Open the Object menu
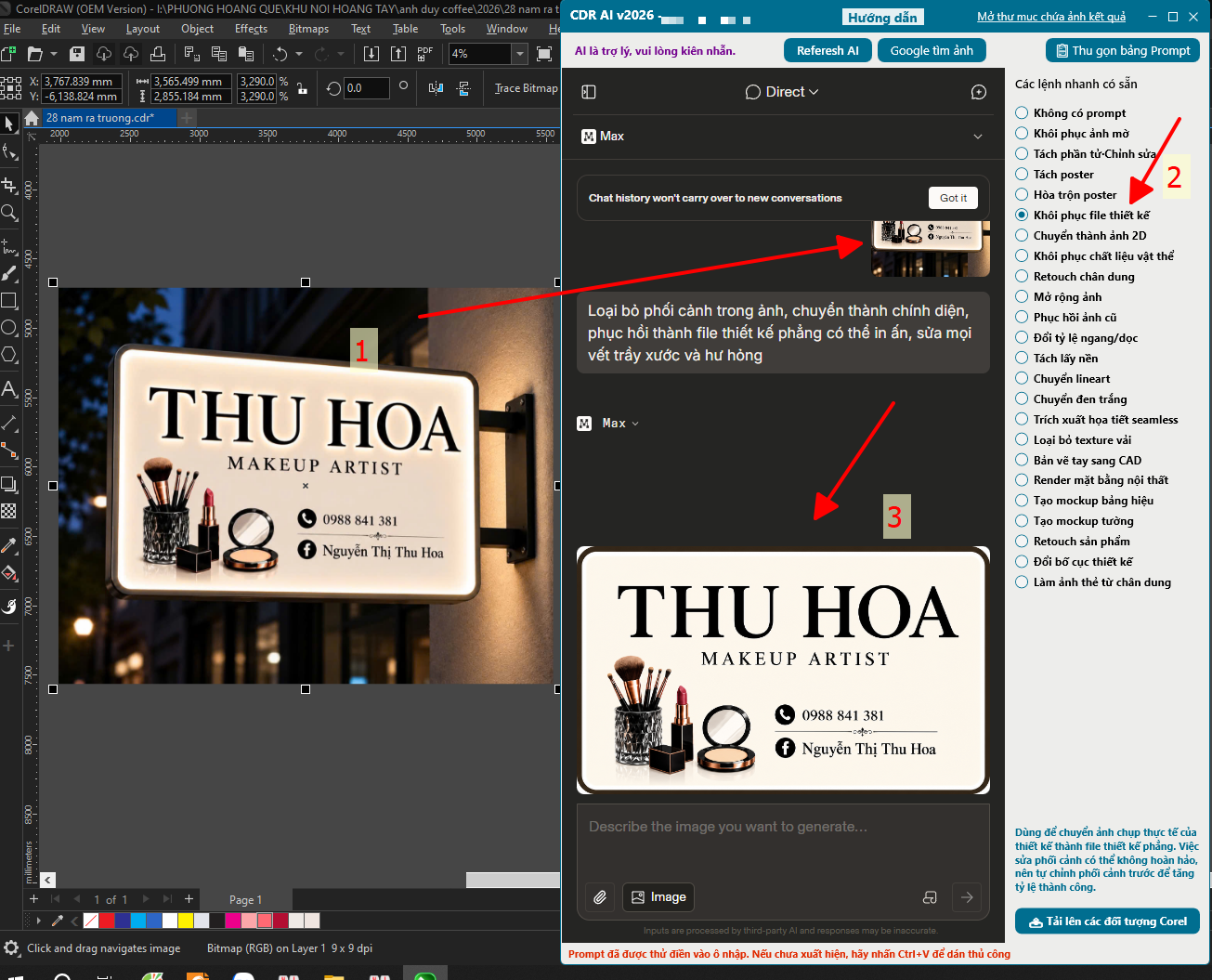Screen dimensions: 1212x980 click(x=197, y=29)
